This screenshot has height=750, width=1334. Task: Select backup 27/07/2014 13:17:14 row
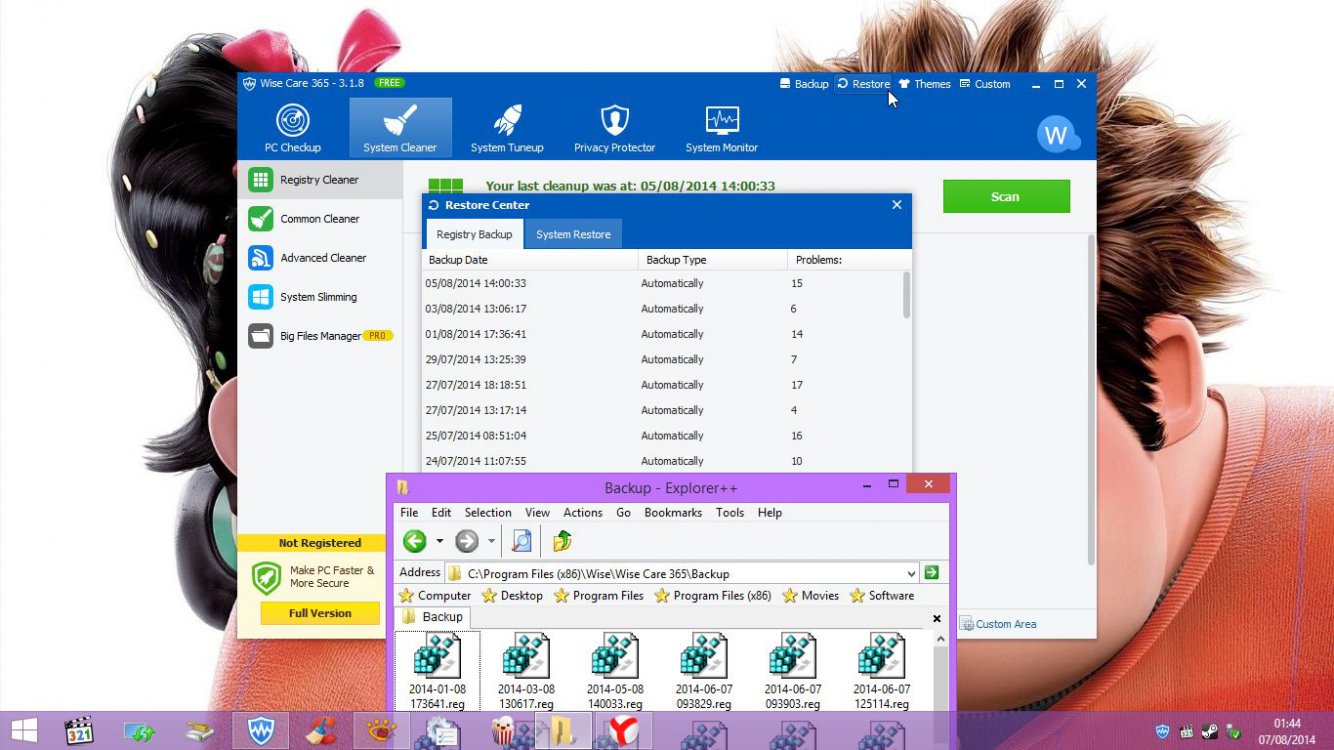pyautogui.click(x=662, y=410)
